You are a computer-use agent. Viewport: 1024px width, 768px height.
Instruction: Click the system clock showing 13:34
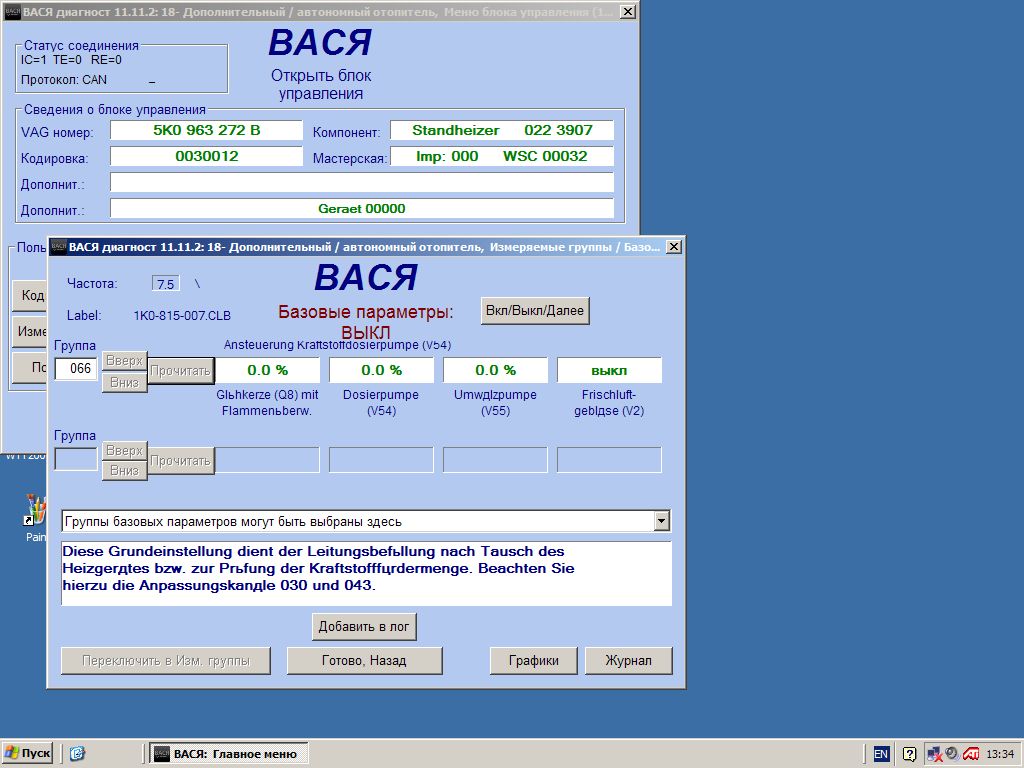[x=1000, y=754]
